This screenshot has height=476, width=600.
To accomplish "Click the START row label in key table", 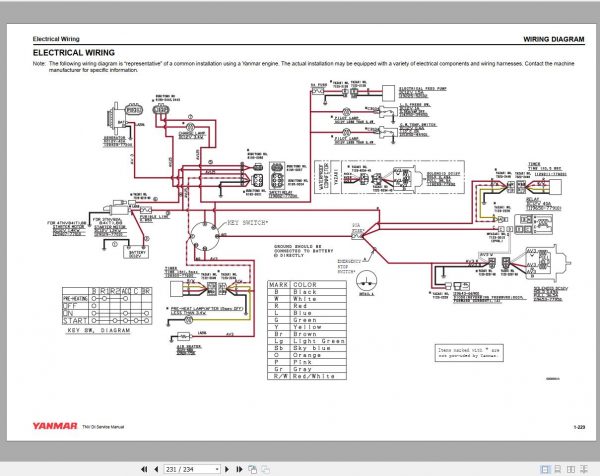I will 75,321.
